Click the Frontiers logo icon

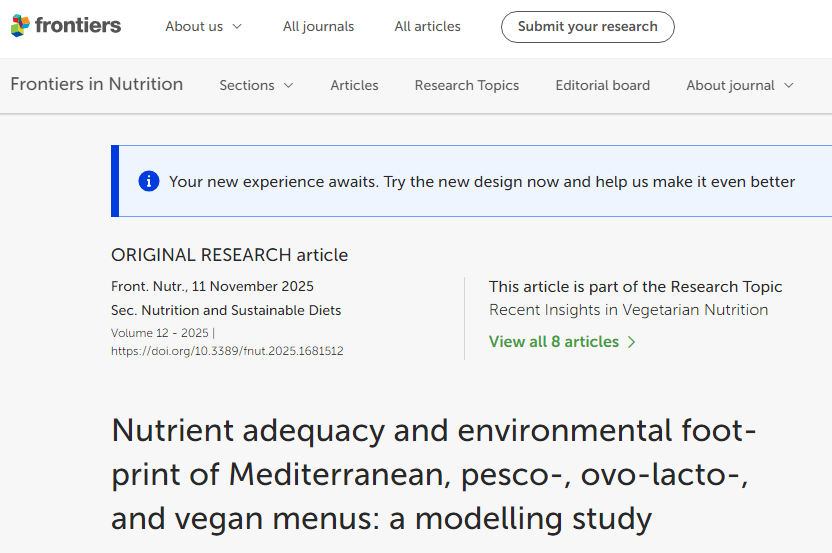20,26
